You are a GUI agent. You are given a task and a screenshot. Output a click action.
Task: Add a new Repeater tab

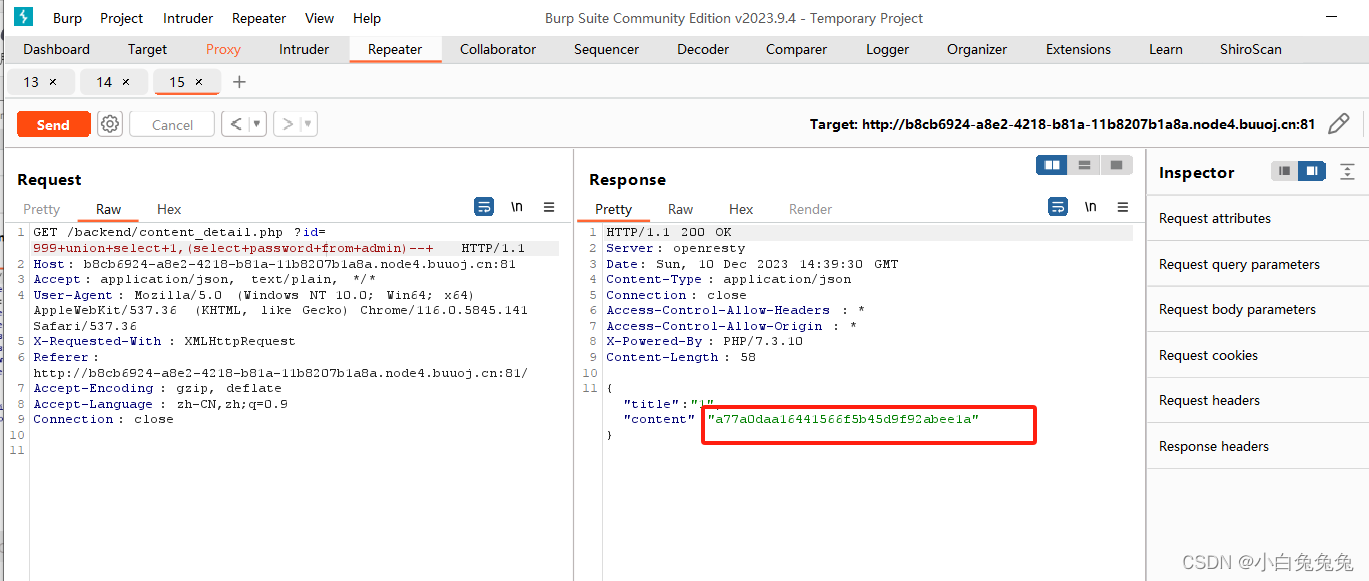(239, 82)
